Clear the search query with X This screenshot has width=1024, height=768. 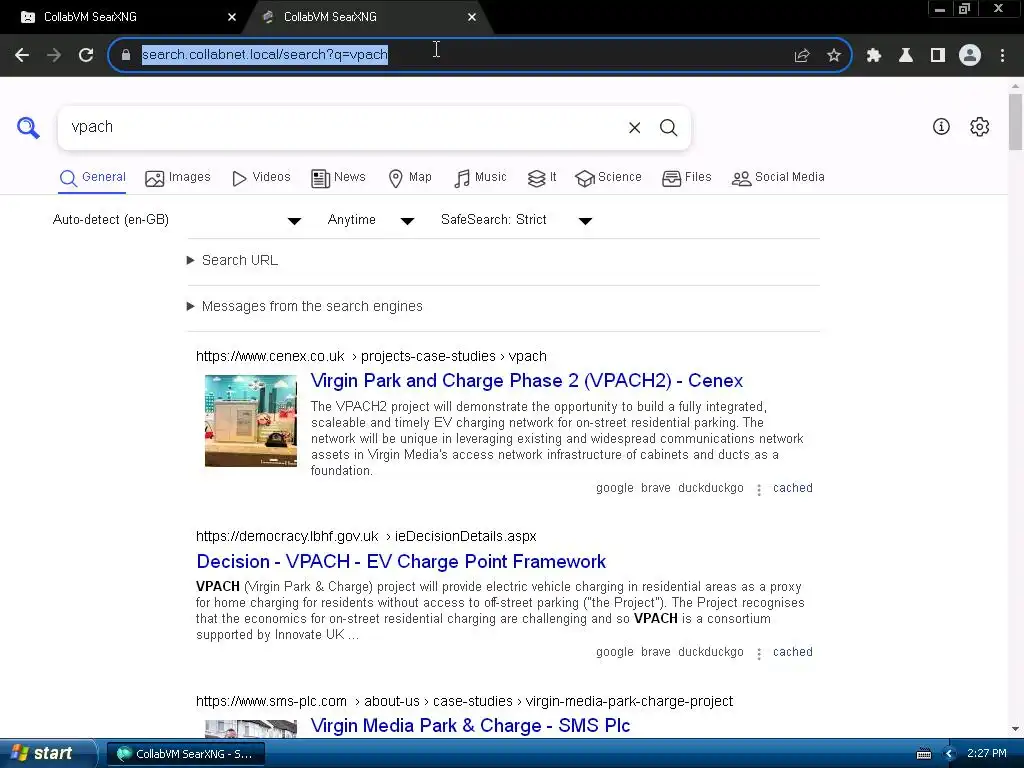click(634, 127)
